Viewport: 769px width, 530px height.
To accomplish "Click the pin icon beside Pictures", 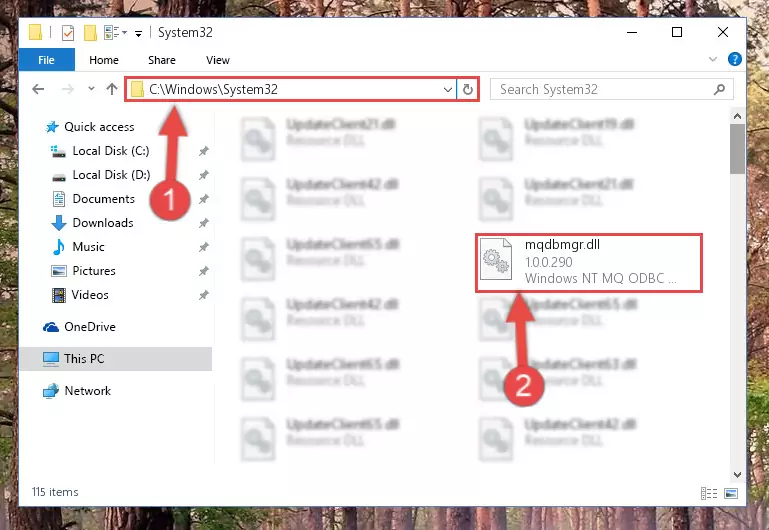I will pos(204,271).
